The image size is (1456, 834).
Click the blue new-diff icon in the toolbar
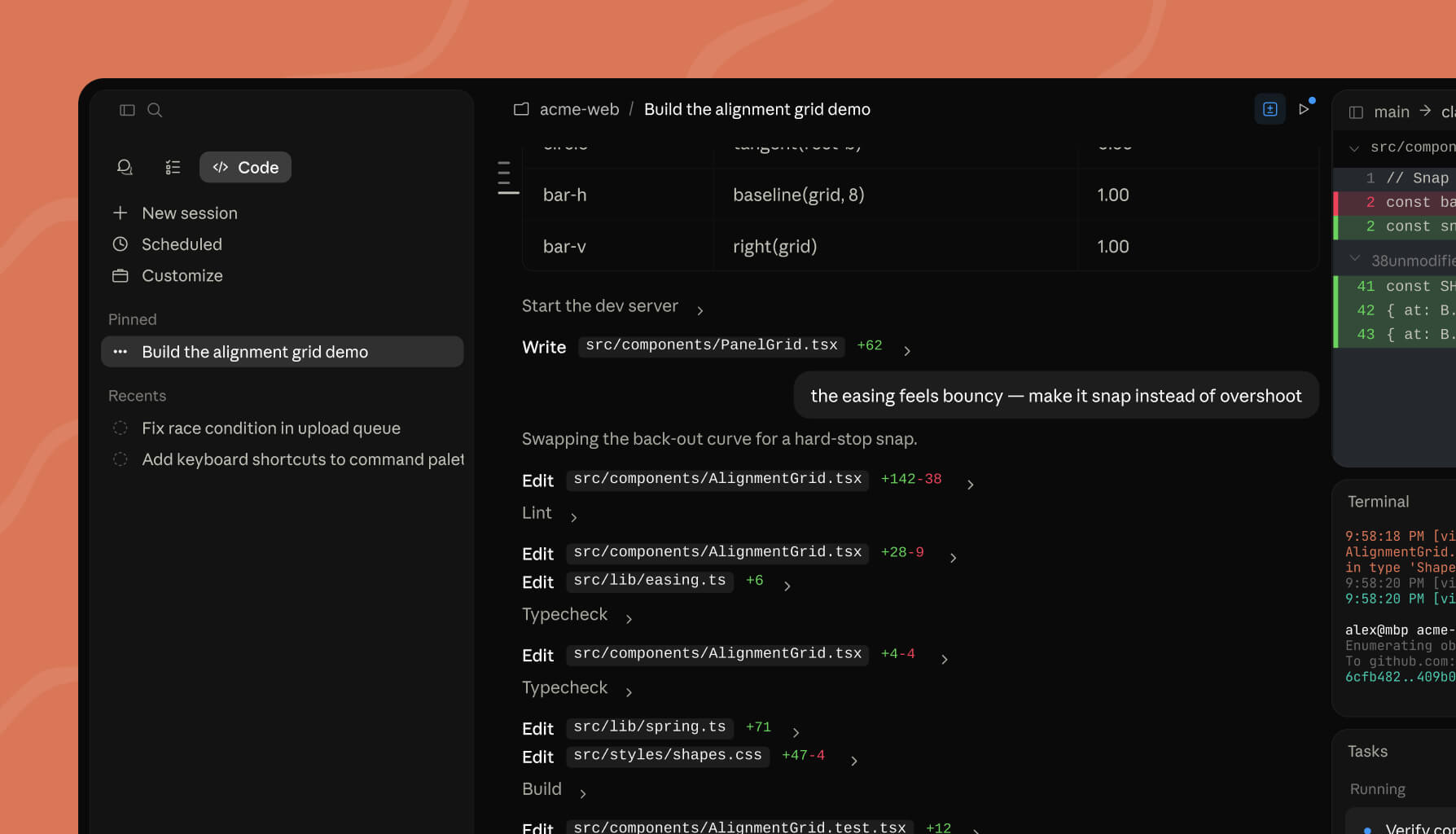[1270, 108]
